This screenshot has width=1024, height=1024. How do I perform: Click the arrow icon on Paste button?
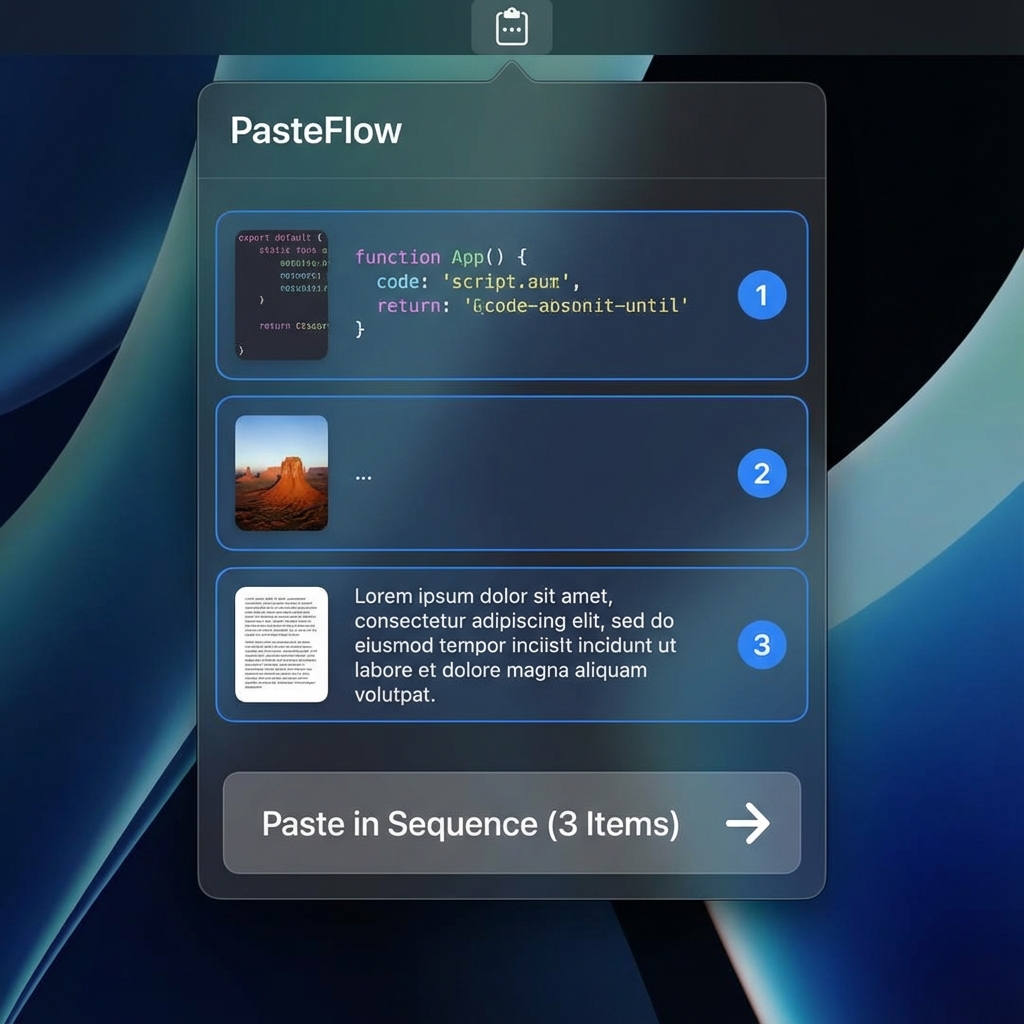pyautogui.click(x=745, y=823)
